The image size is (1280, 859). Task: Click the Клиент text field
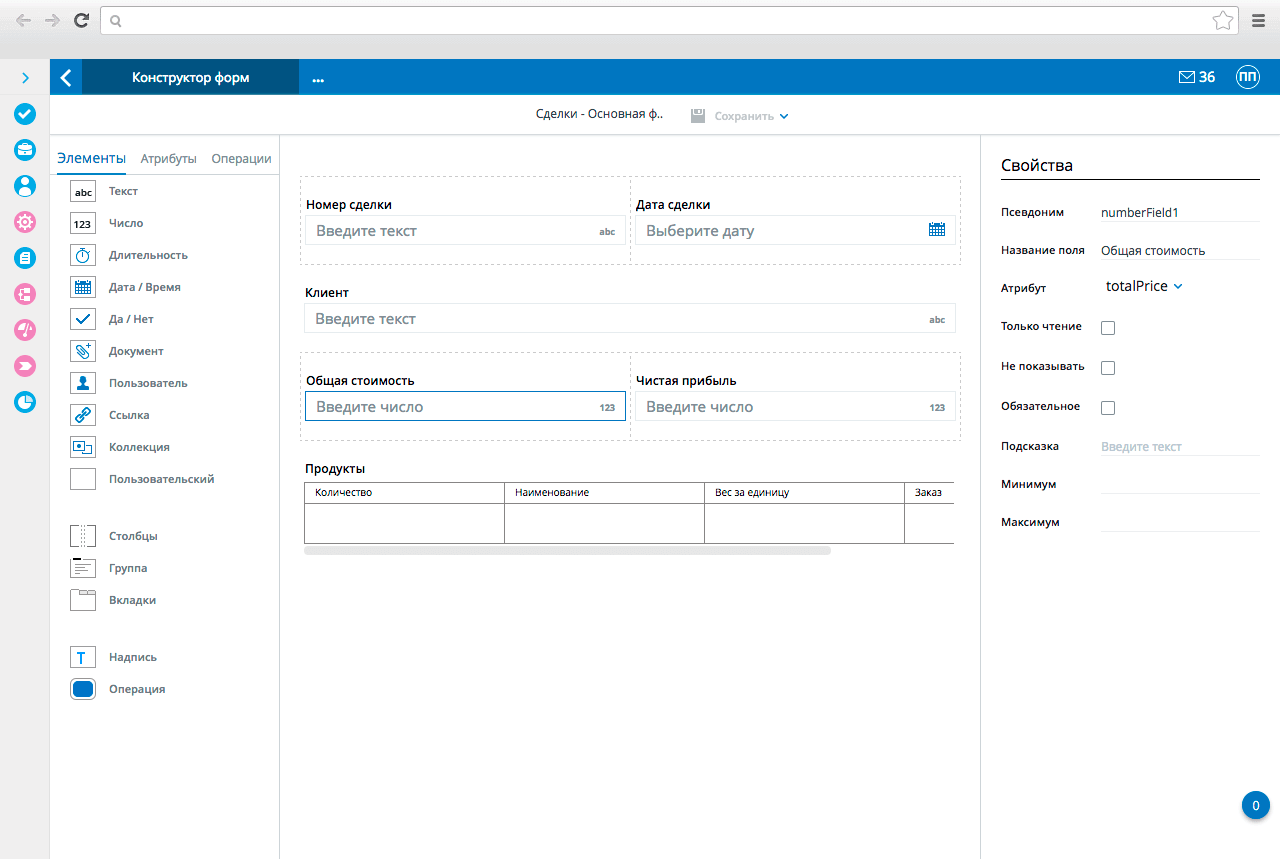tap(630, 319)
